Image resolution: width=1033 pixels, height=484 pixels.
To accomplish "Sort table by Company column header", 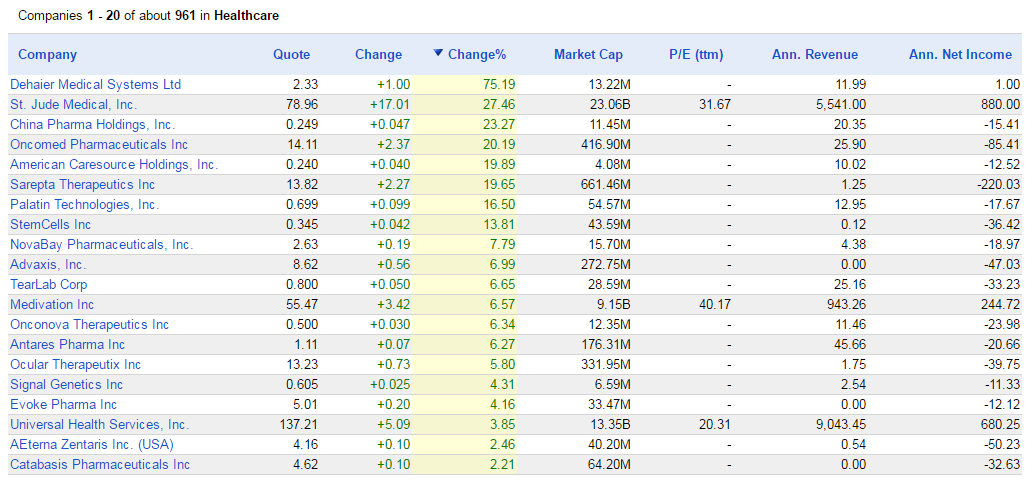I will 47,55.
